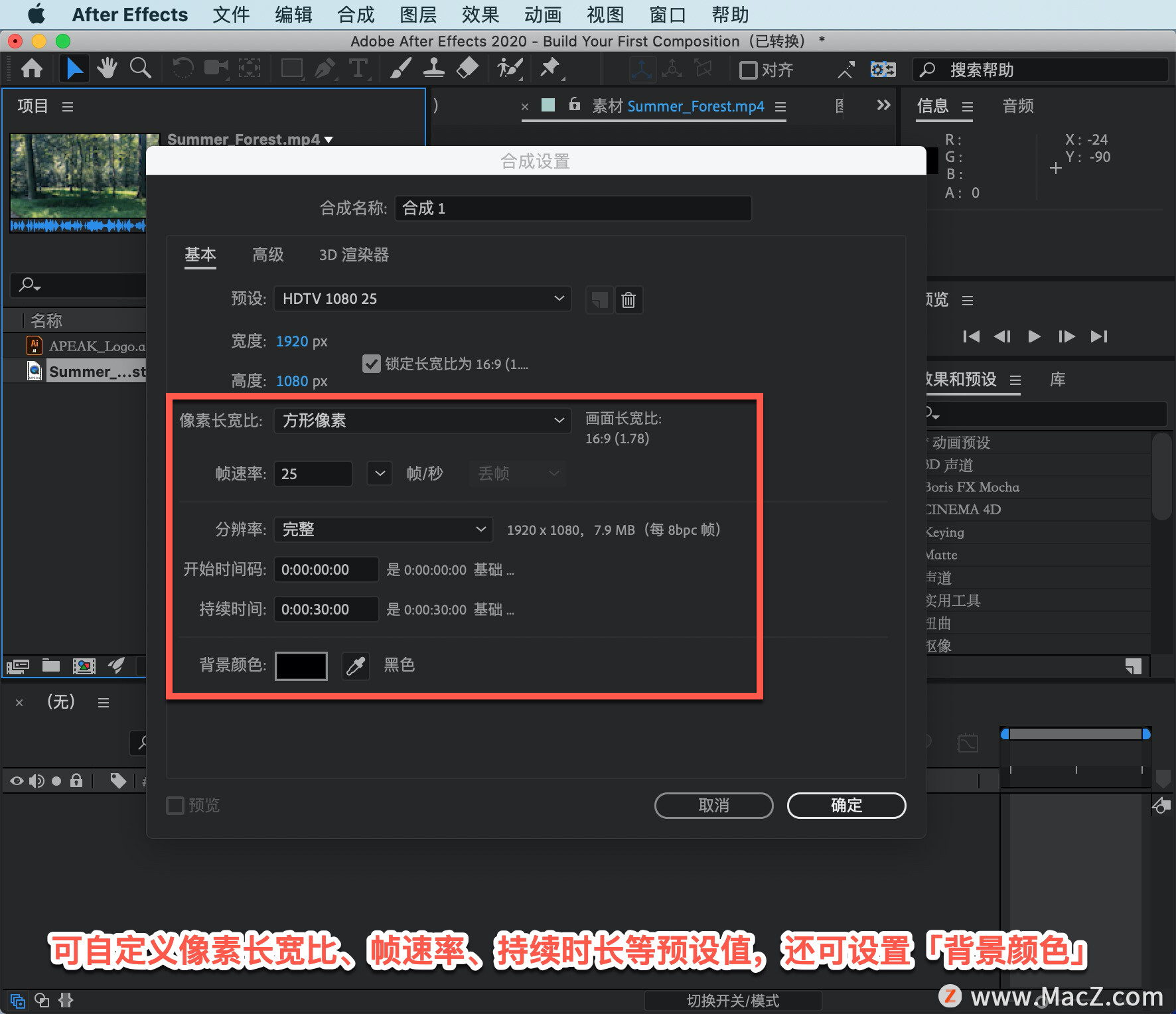Open the 像素长宽比 方形像素 dropdown
This screenshot has width=1176, height=1014.
pyautogui.click(x=422, y=420)
